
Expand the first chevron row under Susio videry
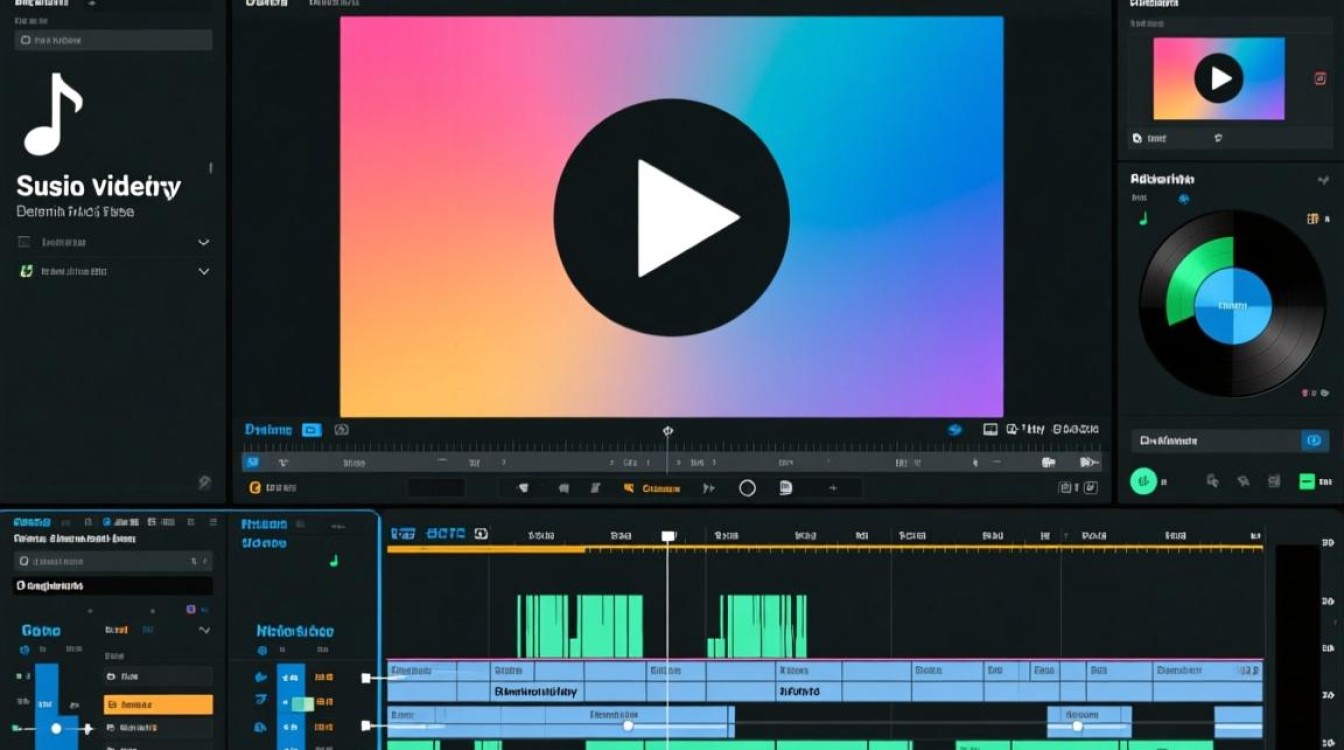point(204,242)
